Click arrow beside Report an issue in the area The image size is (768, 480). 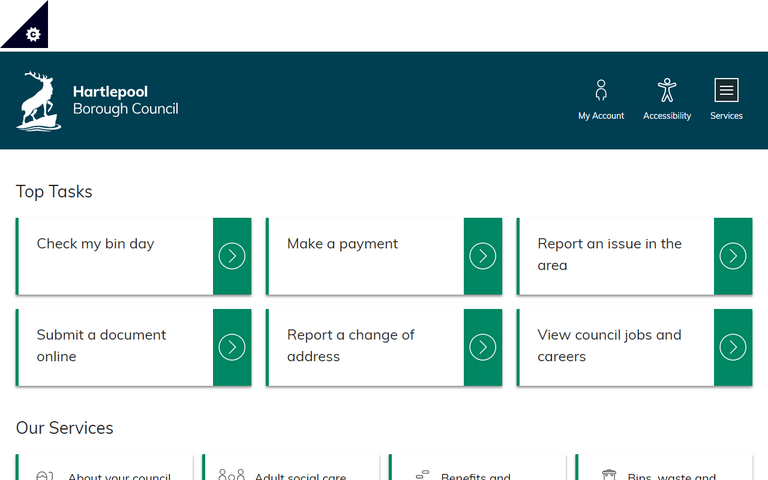click(733, 257)
